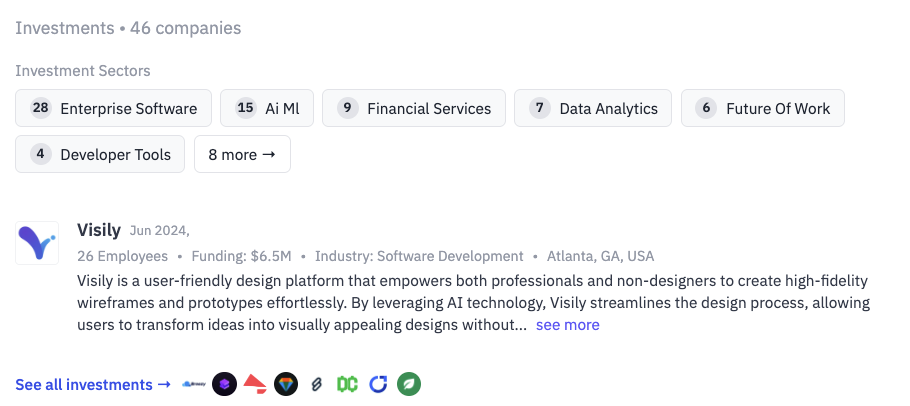This screenshot has width=910, height=406.
Task: Open the Breezy cloud logo icon
Action: [x=194, y=384]
